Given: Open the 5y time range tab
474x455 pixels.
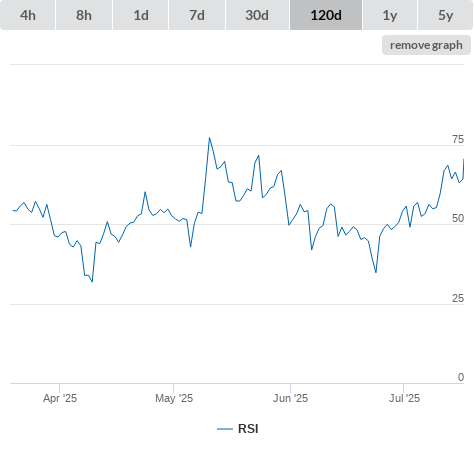Looking at the screenshot, I should click(x=446, y=15).
